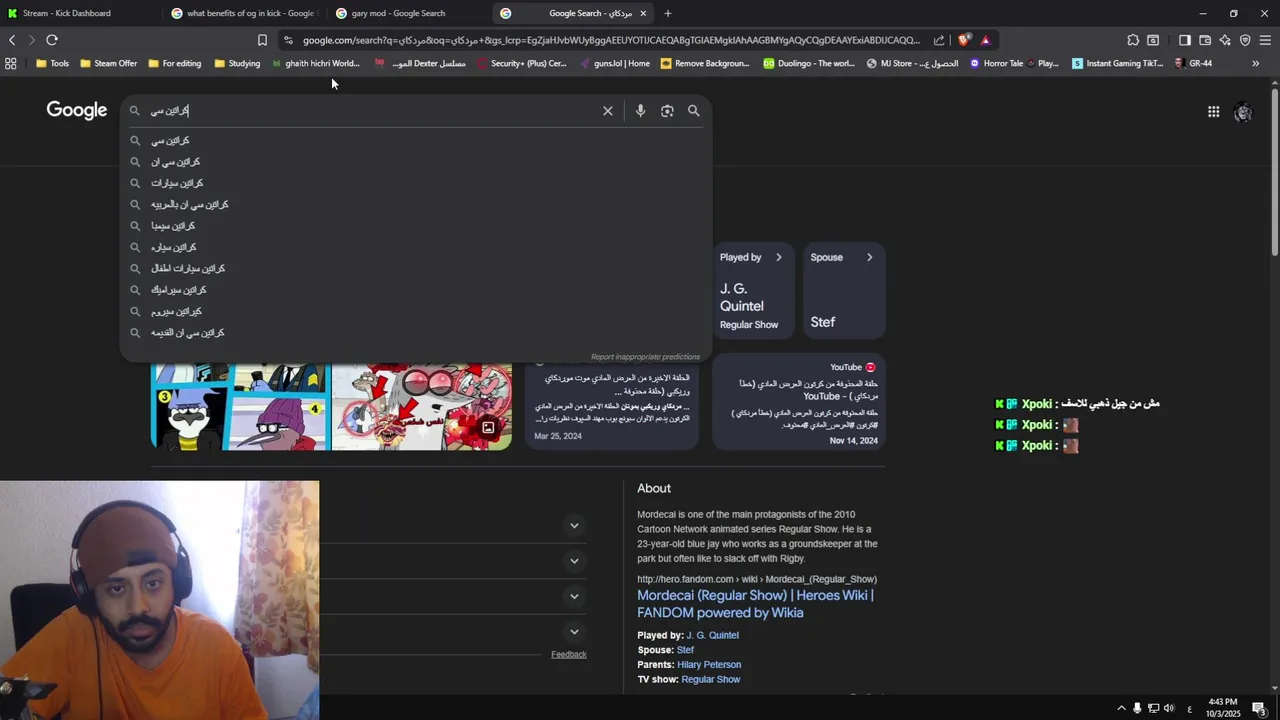Click the share icon in the address bar

pyautogui.click(x=939, y=40)
